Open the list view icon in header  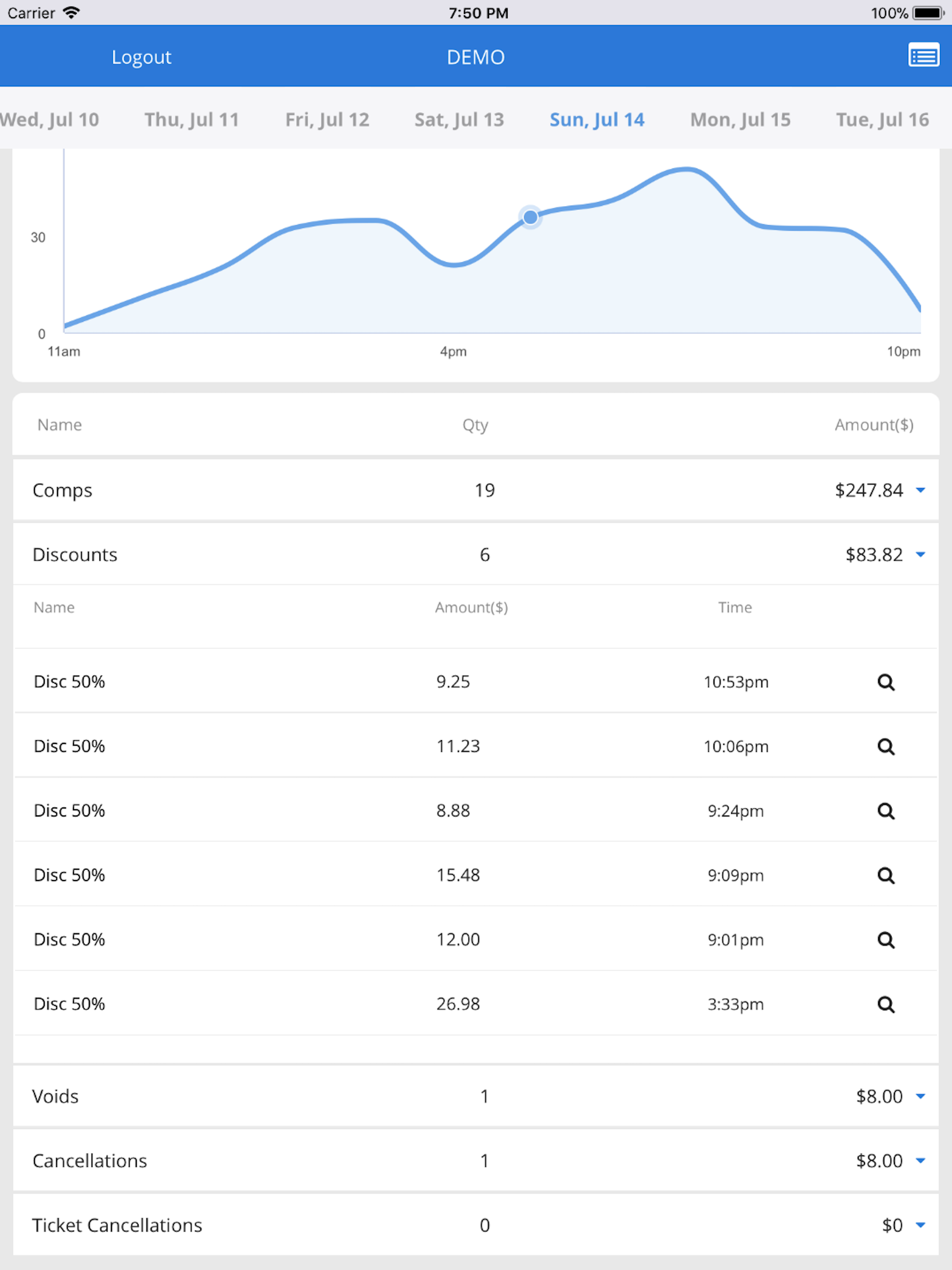click(923, 56)
